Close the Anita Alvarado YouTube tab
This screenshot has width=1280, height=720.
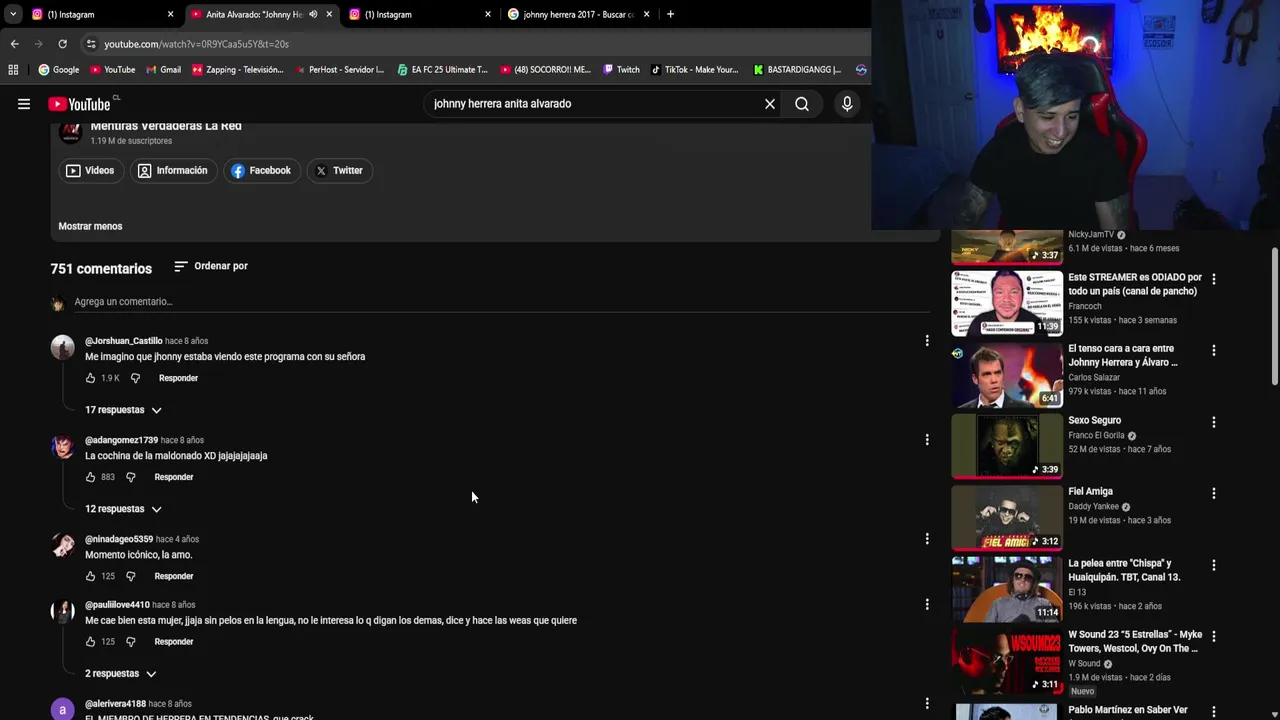click(x=329, y=14)
